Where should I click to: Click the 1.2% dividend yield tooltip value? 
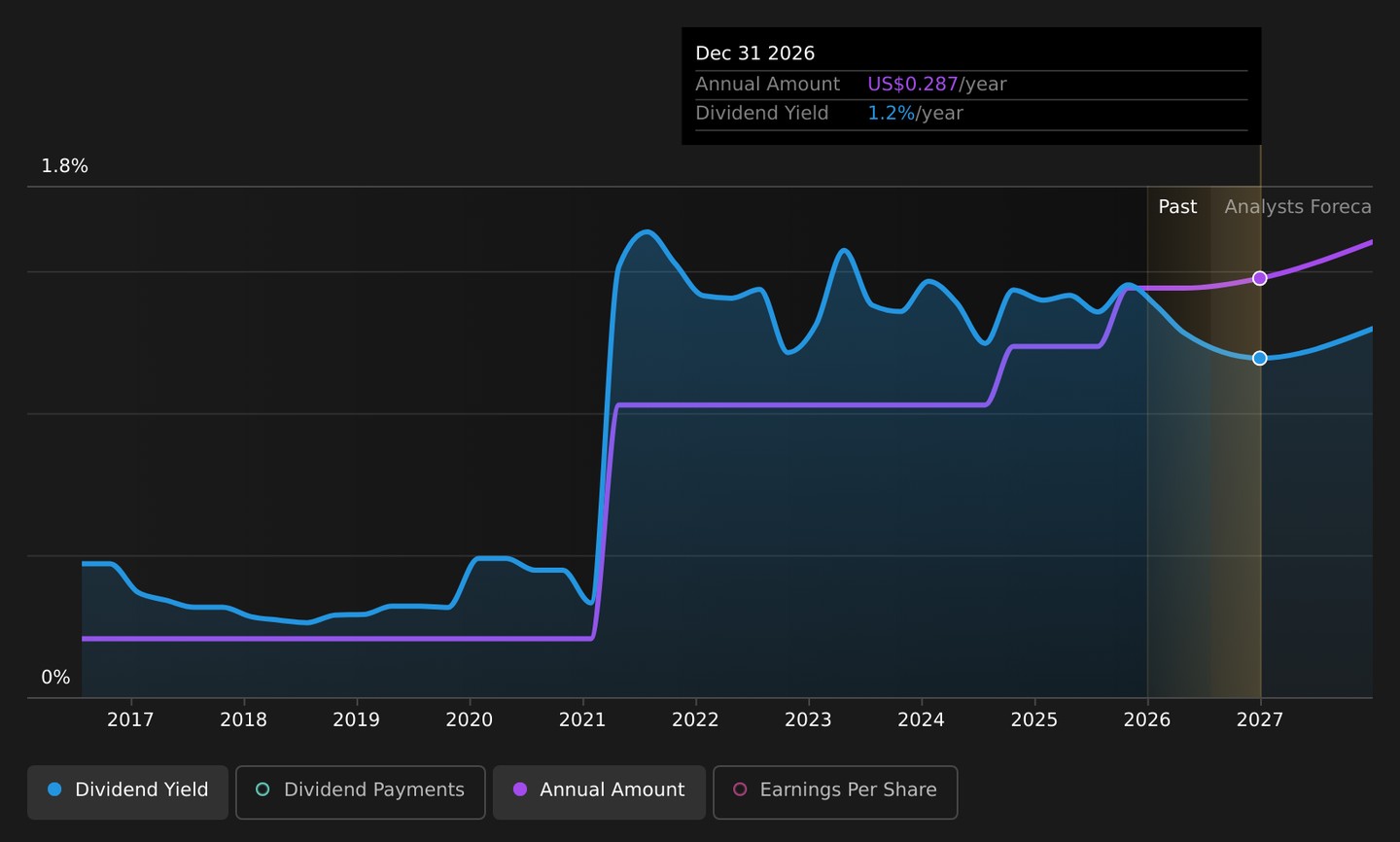(891, 113)
